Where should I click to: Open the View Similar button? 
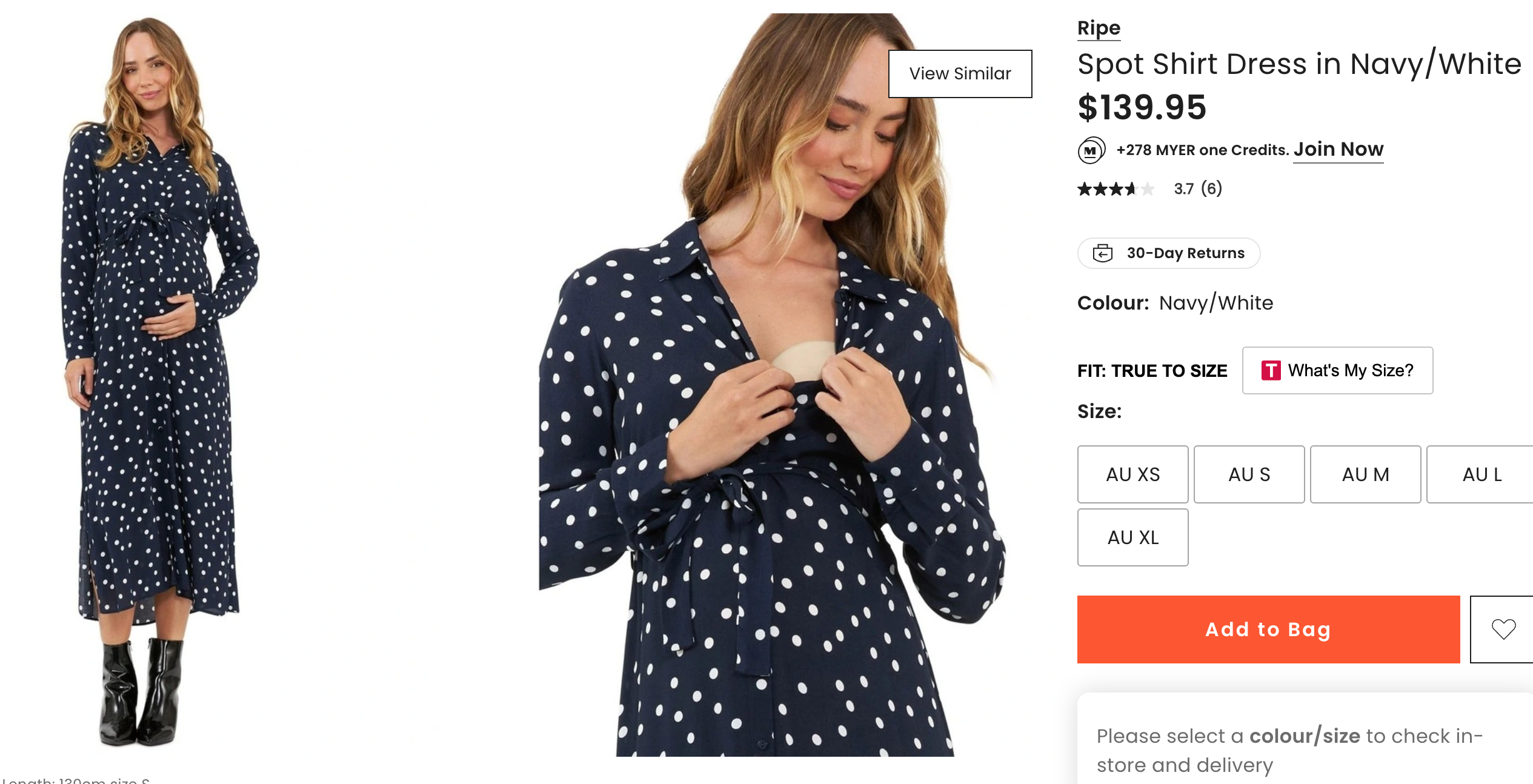[960, 74]
